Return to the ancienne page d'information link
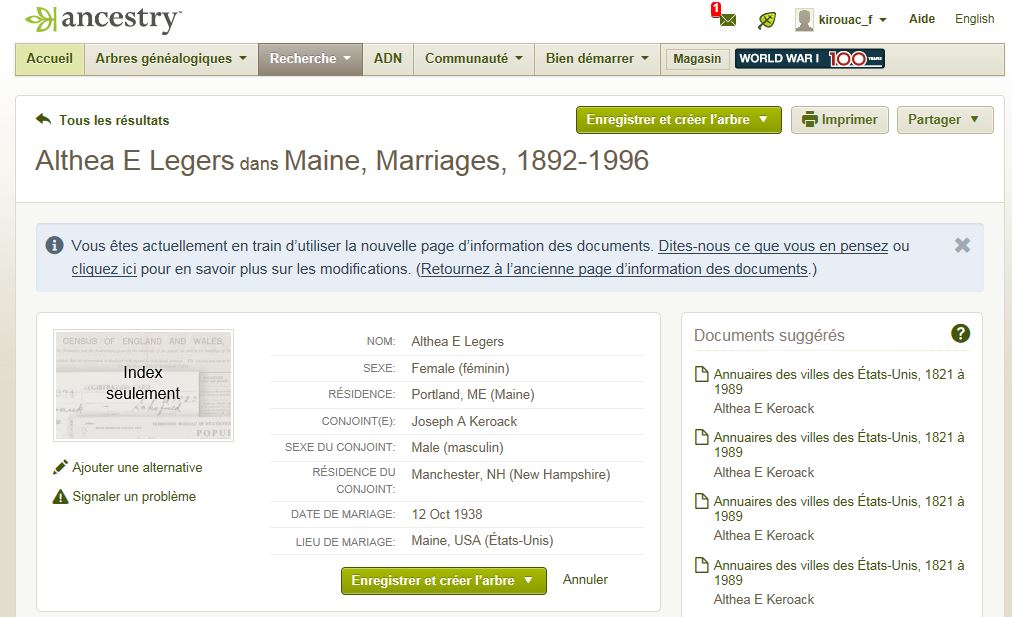This screenshot has width=1012, height=617. (614, 269)
